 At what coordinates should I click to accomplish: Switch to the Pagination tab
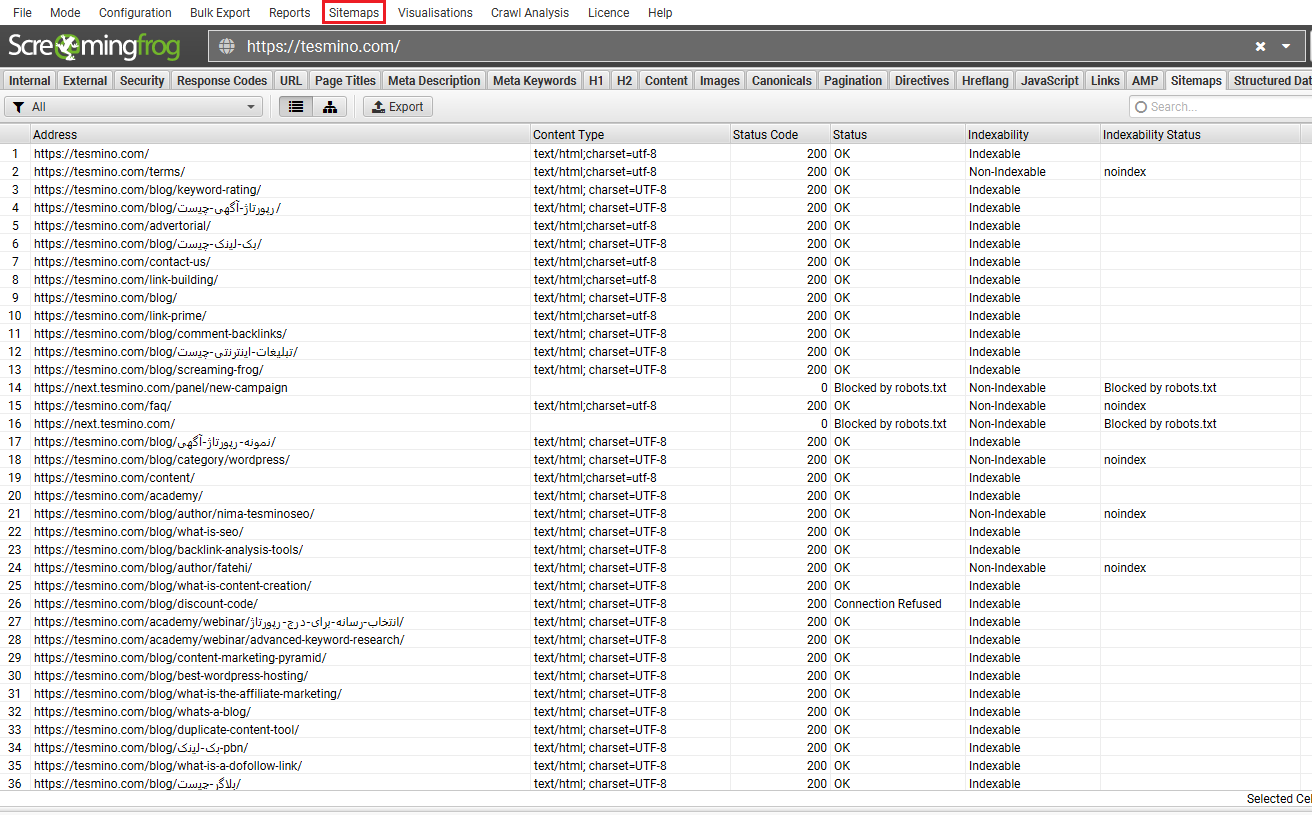pos(853,81)
